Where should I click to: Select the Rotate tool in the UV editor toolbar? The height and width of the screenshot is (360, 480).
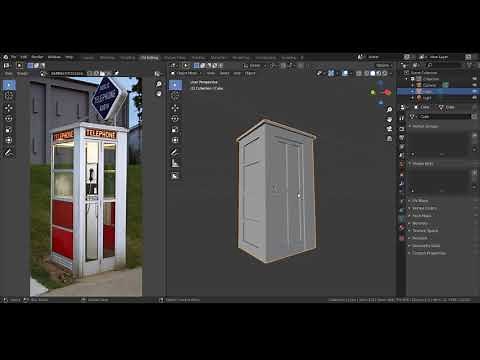[9, 119]
